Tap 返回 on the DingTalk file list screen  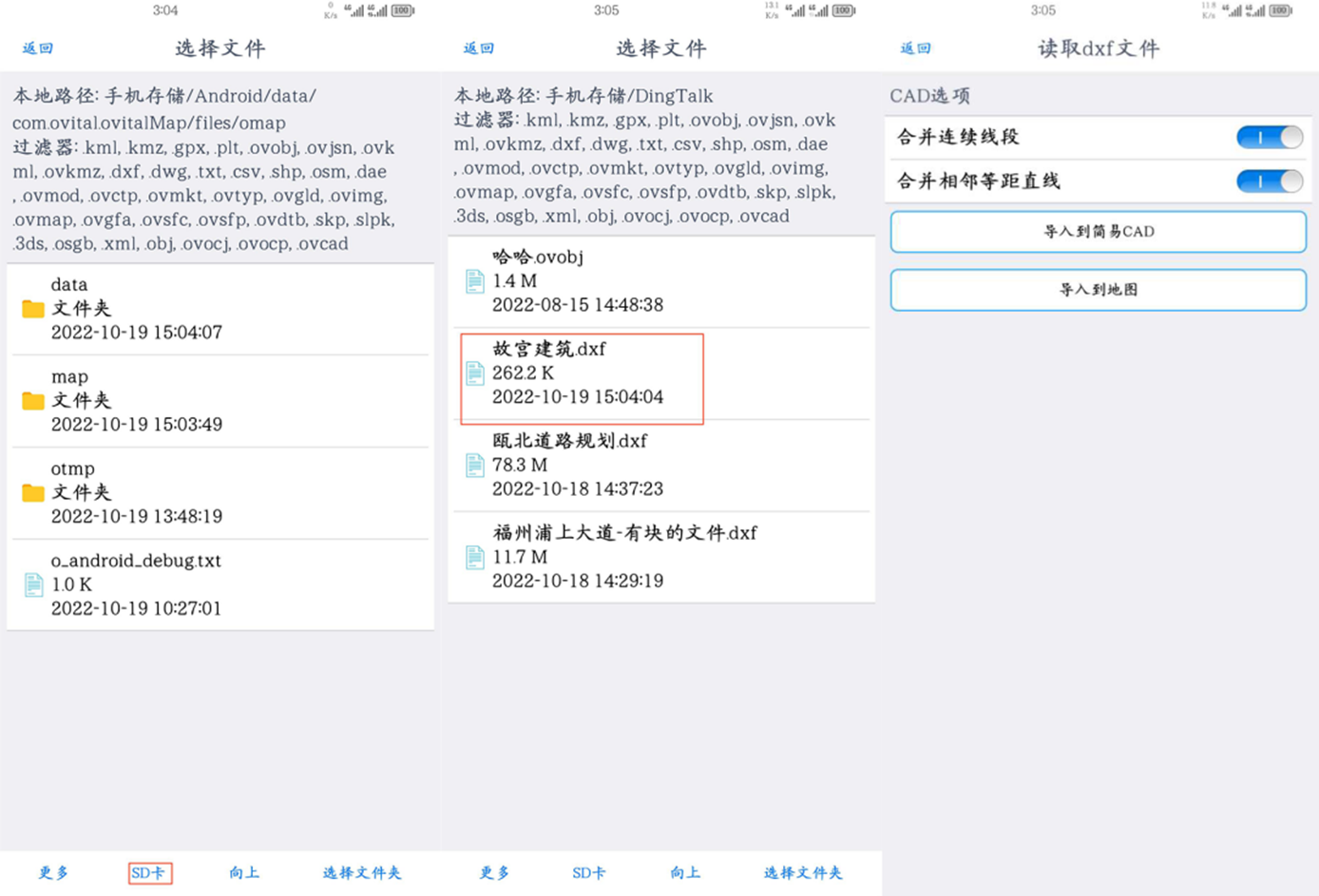(x=478, y=48)
